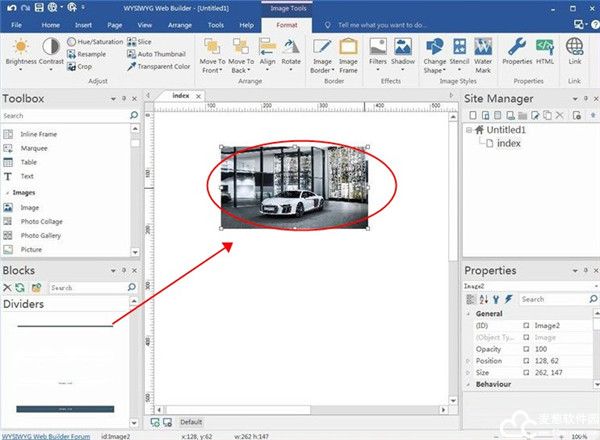Image resolution: width=600 pixels, height=440 pixels.
Task: Collapse the Images category in Toolbox
Action: (x=8, y=193)
